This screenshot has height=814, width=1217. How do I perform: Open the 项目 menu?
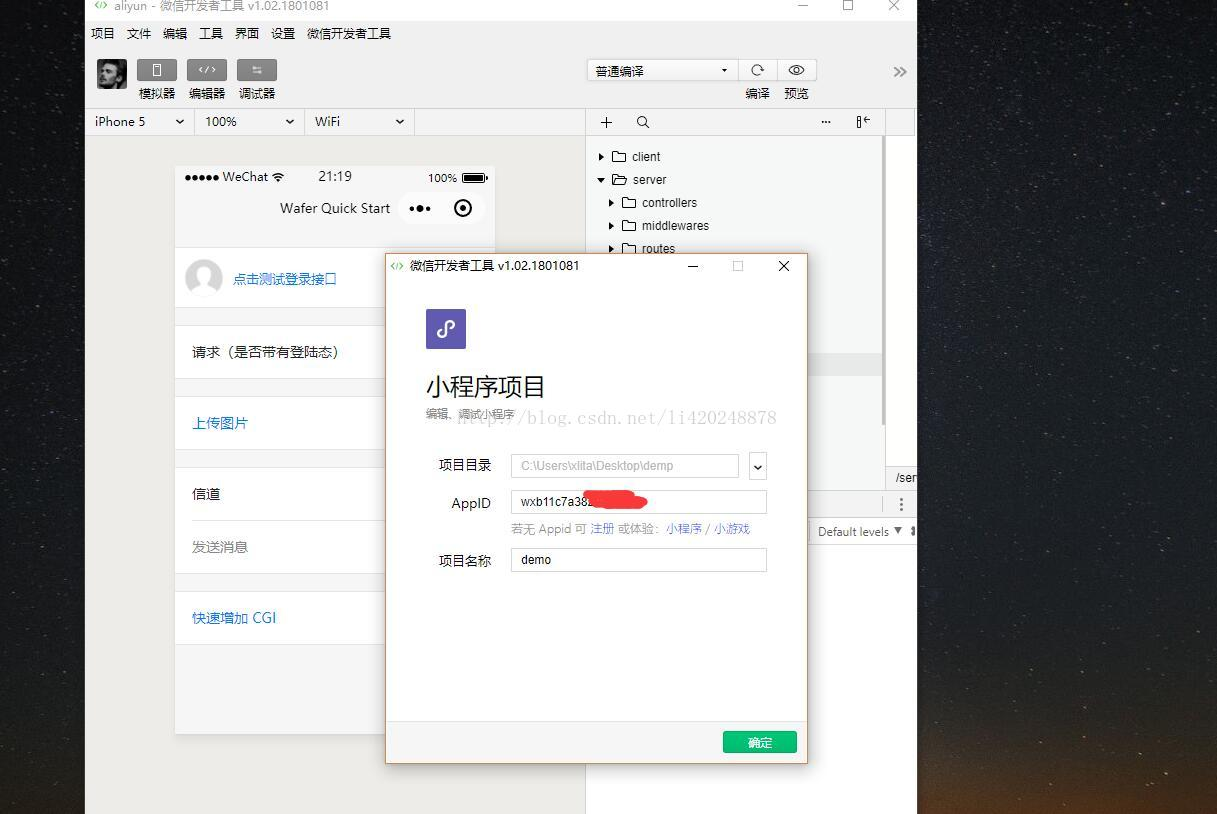(x=103, y=34)
